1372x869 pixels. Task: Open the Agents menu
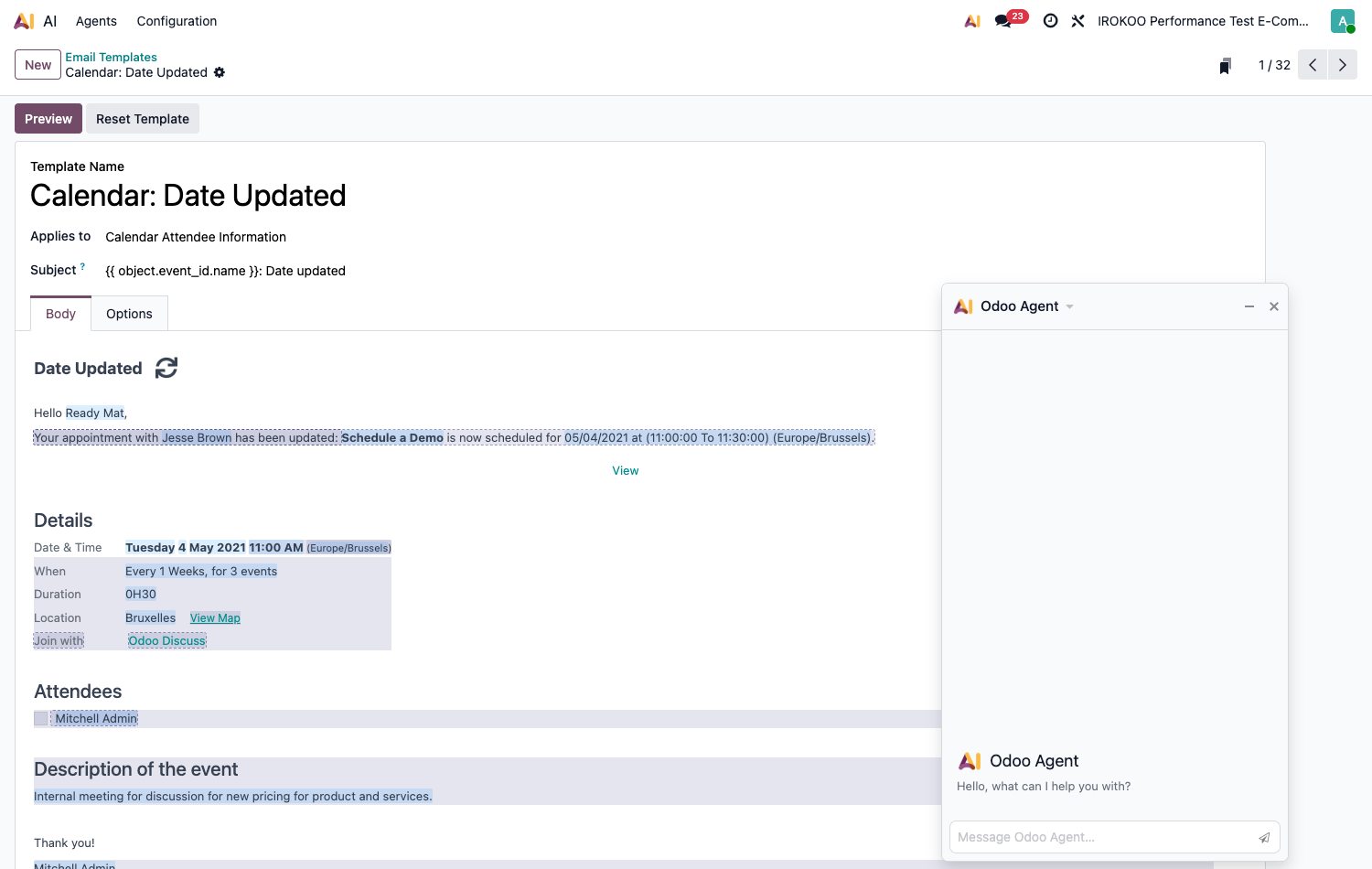[96, 21]
